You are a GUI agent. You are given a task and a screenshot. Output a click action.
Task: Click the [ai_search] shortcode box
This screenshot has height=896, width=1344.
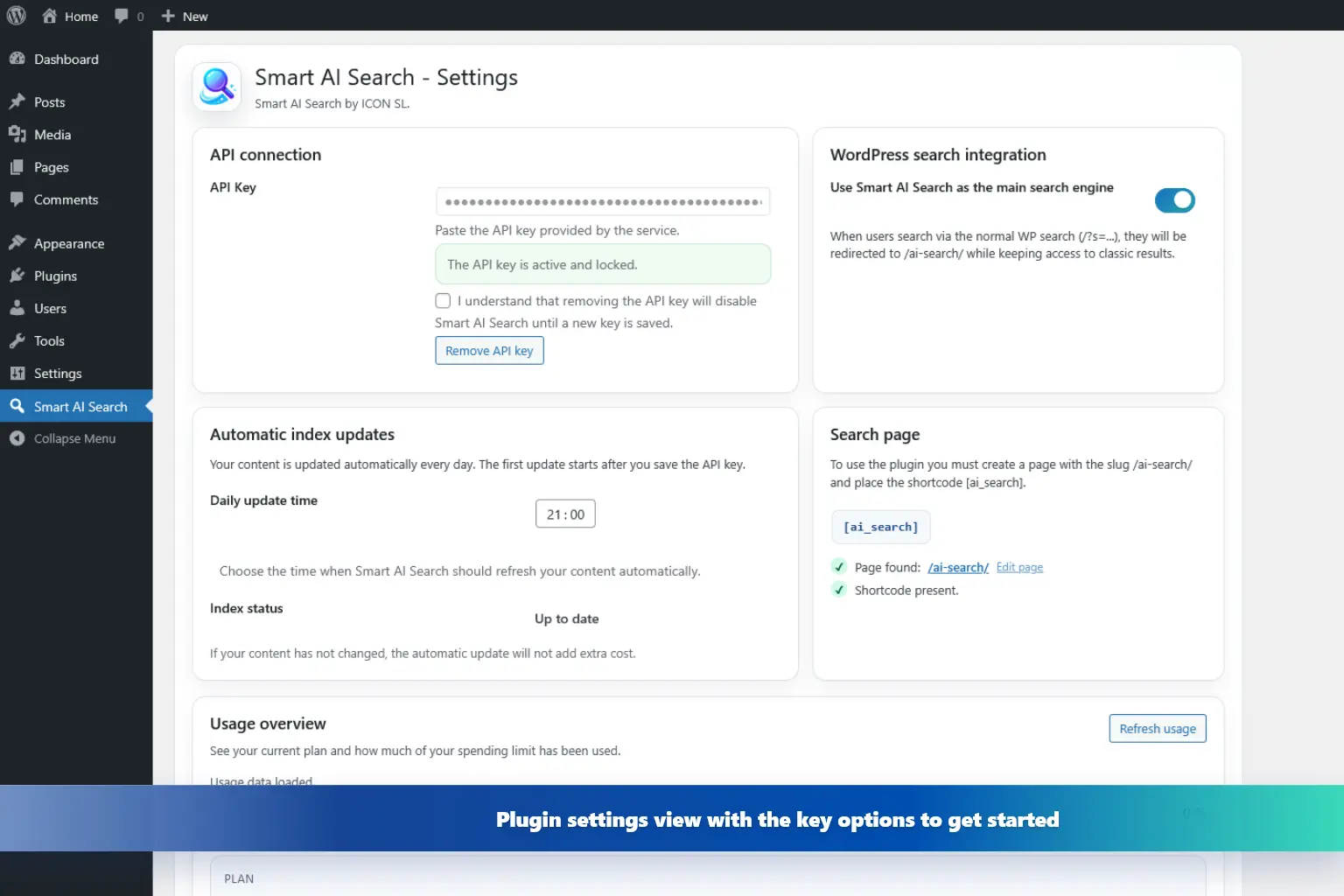coord(880,527)
